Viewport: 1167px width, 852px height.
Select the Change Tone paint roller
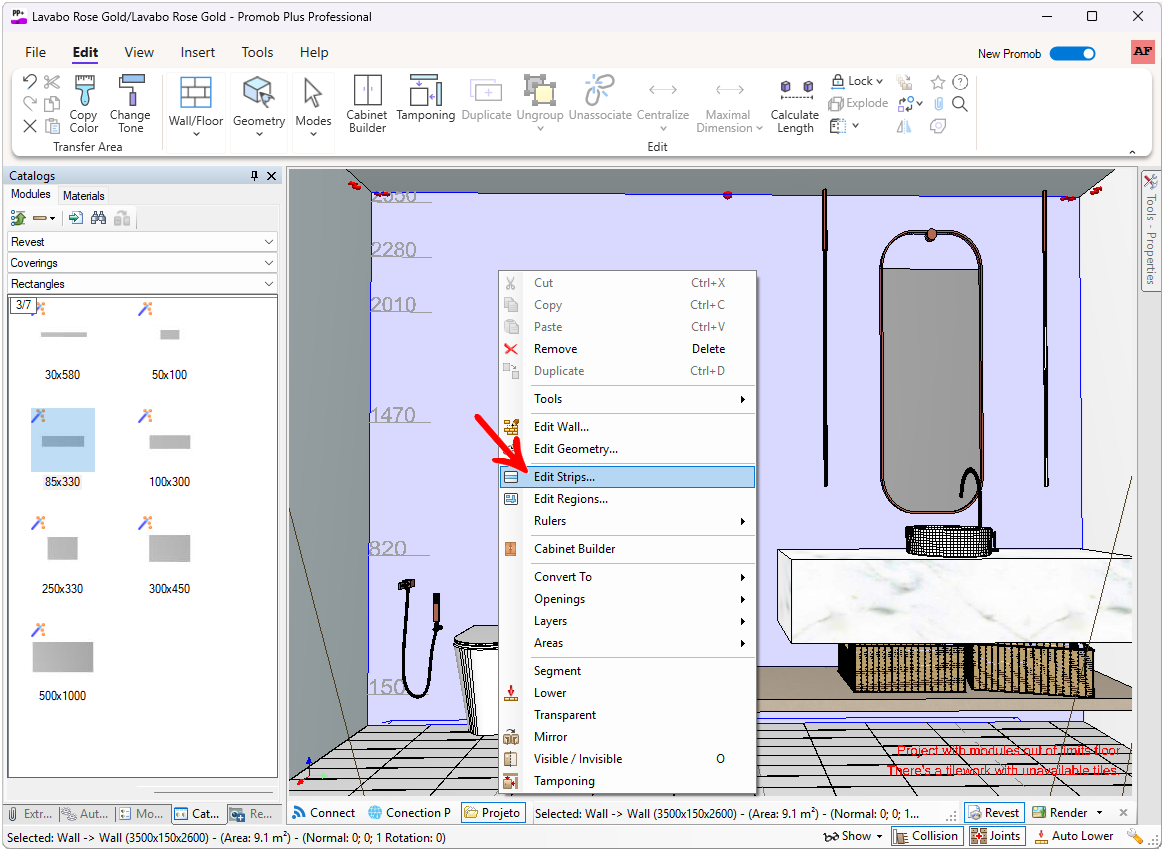point(130,103)
